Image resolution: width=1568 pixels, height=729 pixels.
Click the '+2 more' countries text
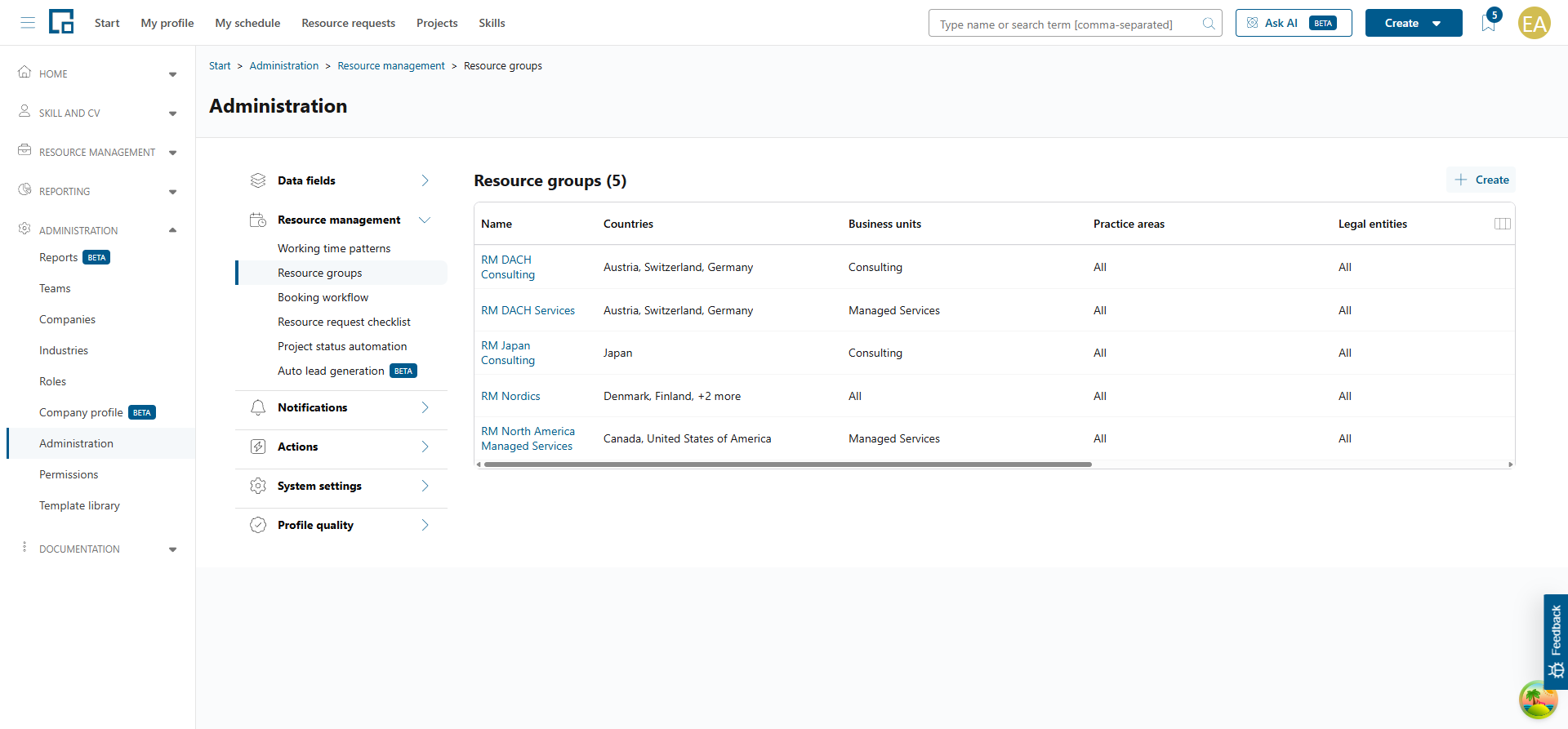(719, 396)
